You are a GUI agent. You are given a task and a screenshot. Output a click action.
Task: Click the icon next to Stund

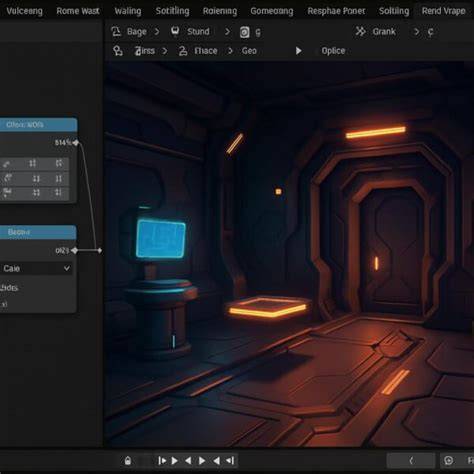(x=175, y=31)
